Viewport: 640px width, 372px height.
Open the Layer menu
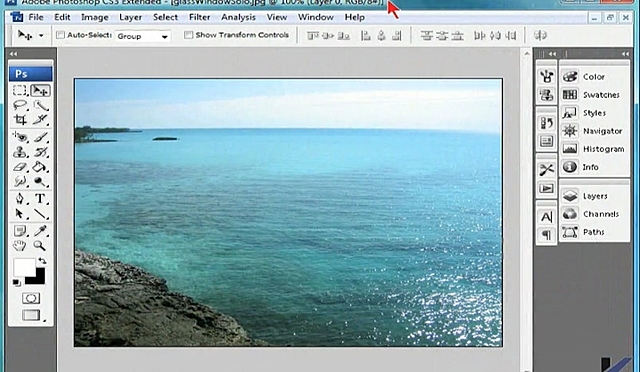(x=131, y=17)
